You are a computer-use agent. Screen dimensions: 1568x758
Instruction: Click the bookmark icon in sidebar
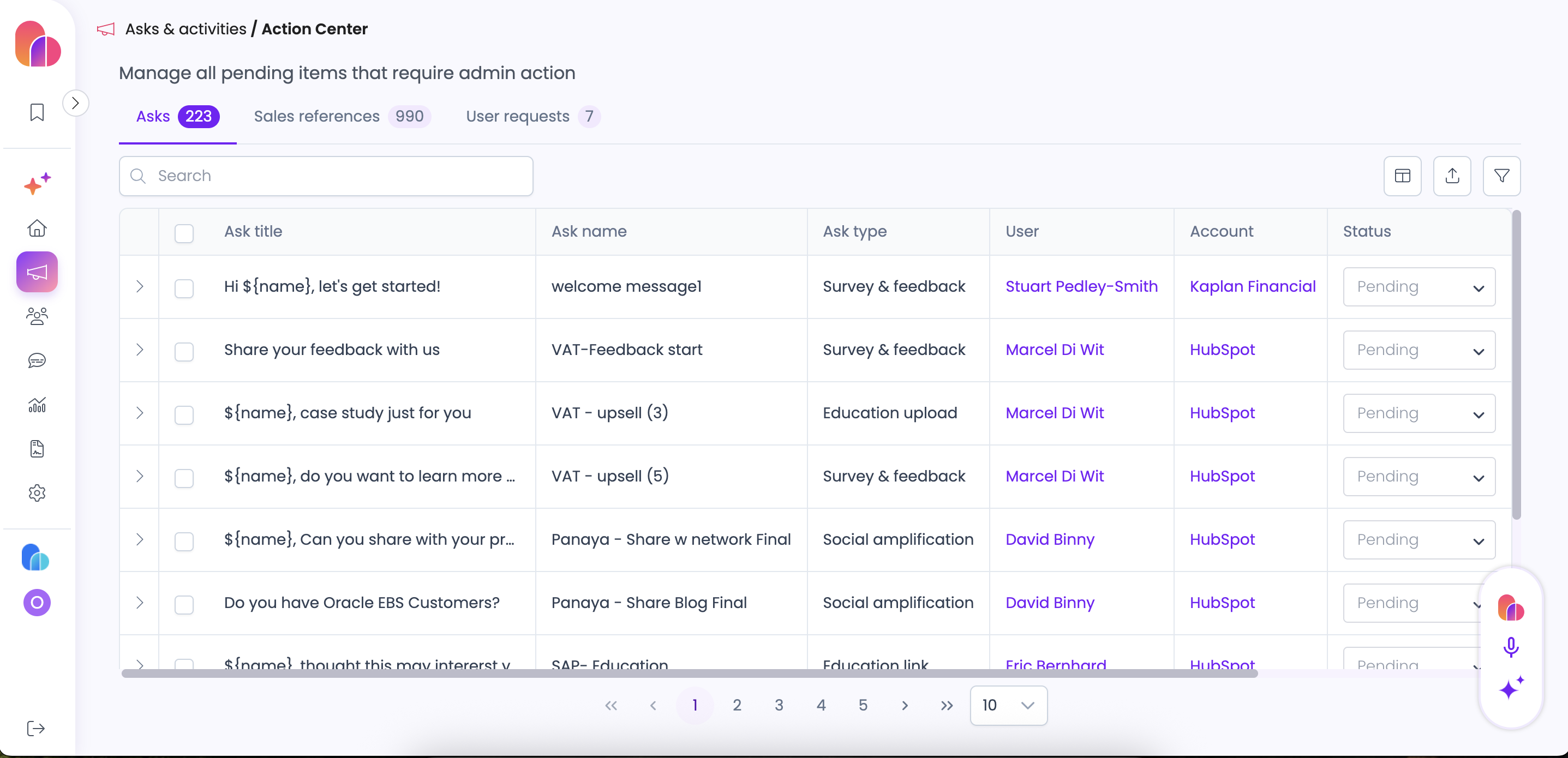(37, 112)
